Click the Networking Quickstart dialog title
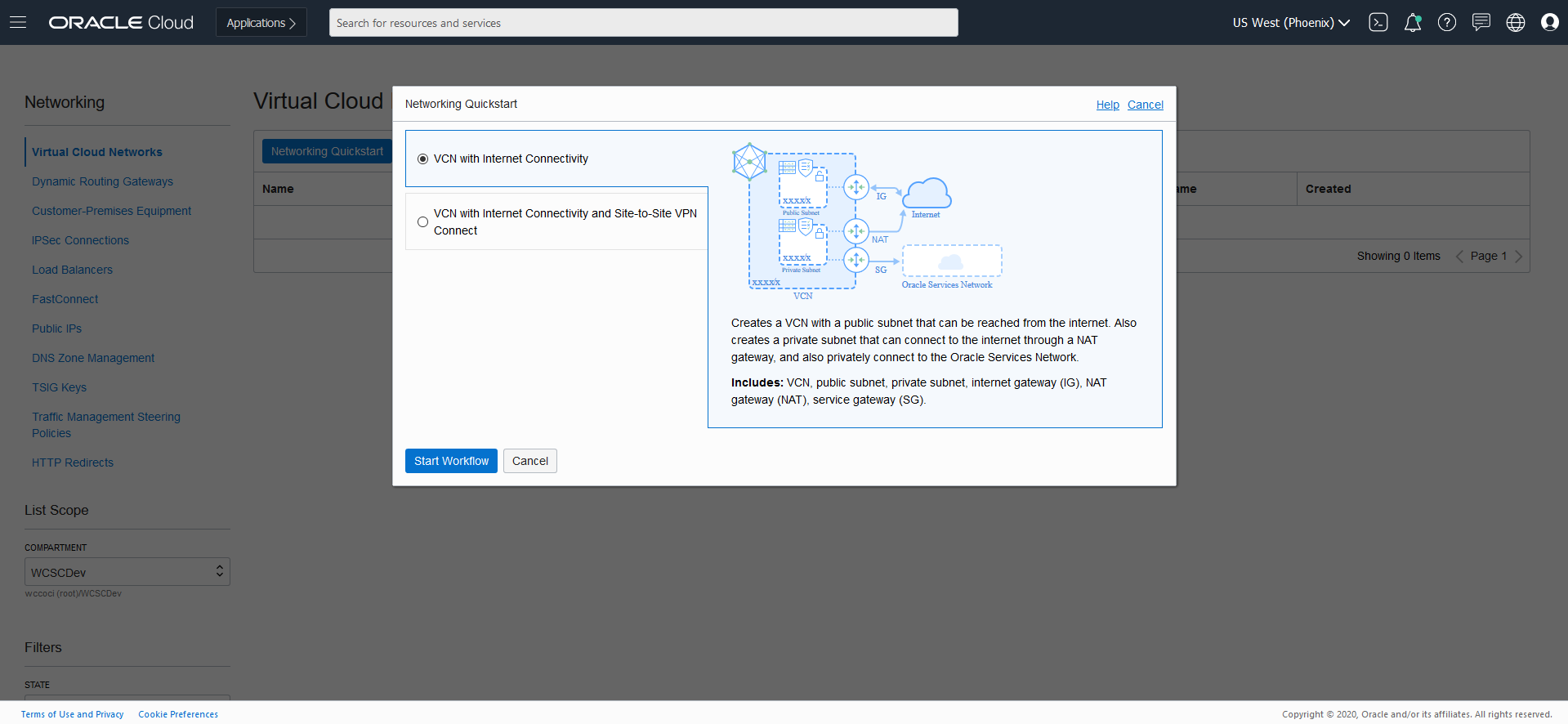1568x724 pixels. pyautogui.click(x=461, y=104)
